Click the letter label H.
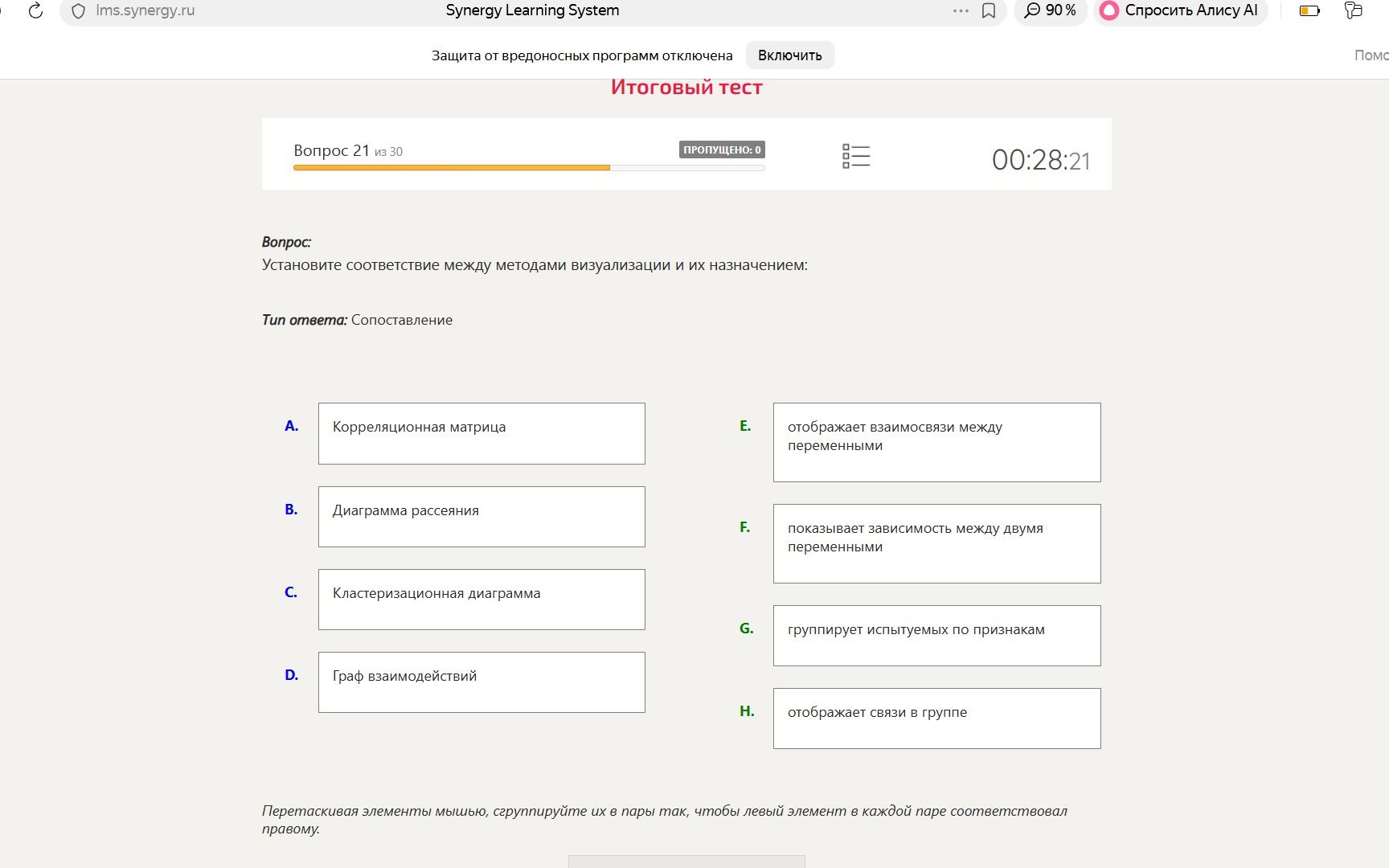 pos(747,711)
